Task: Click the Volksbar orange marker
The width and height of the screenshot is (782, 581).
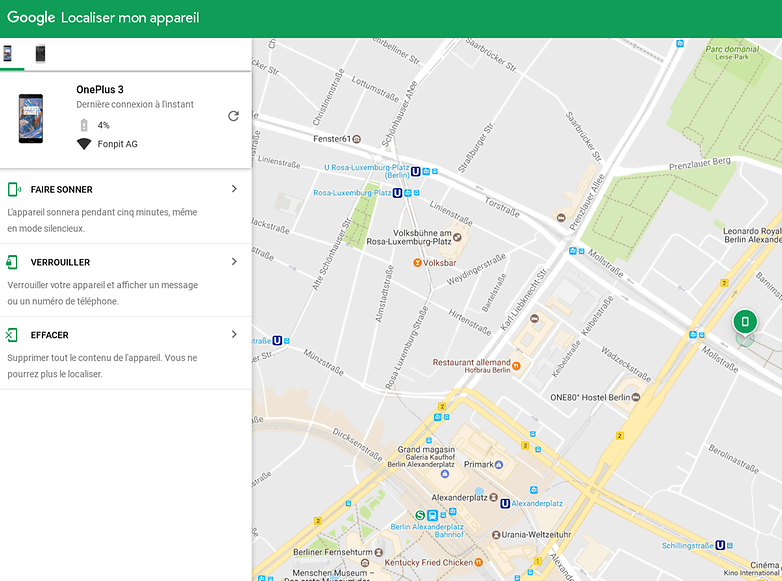Action: click(417, 262)
